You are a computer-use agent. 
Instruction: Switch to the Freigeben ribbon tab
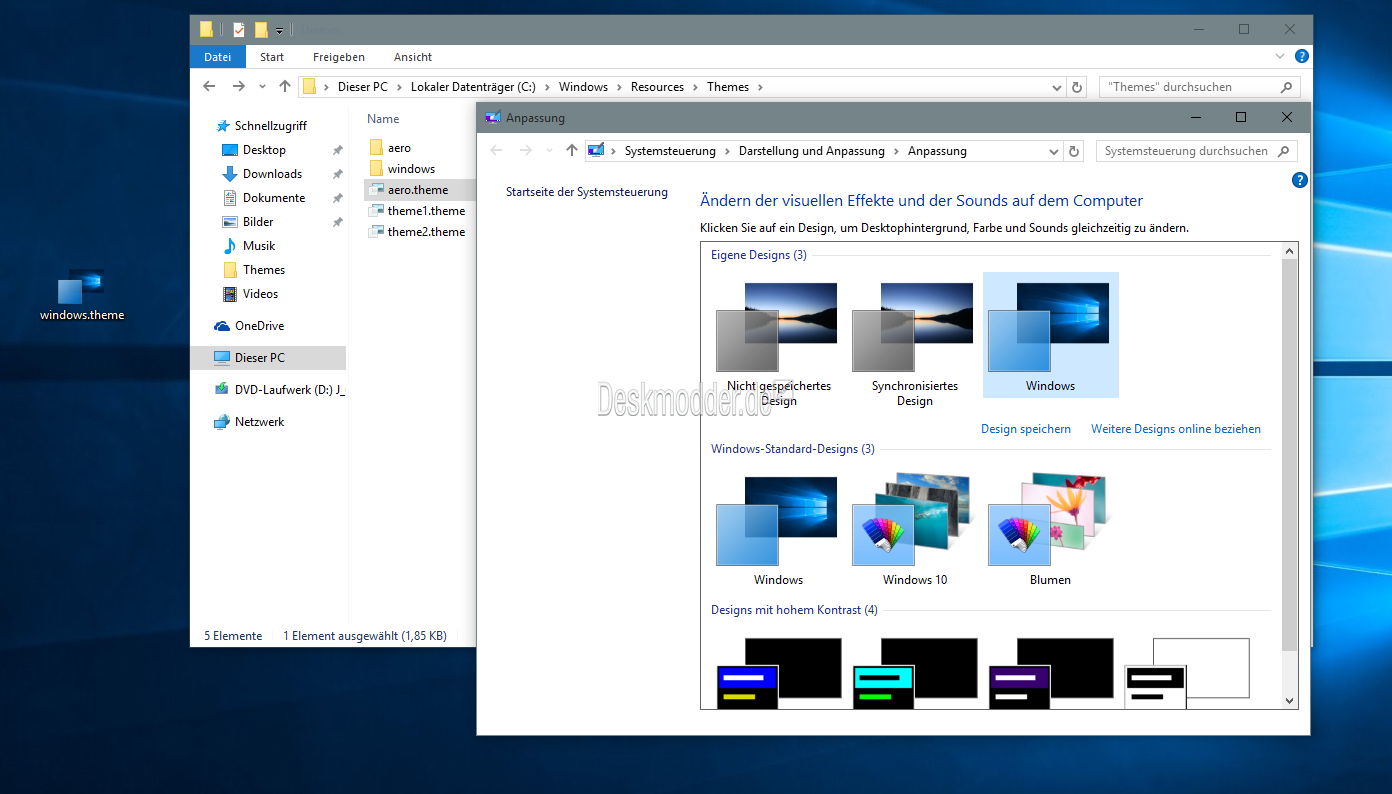point(339,57)
